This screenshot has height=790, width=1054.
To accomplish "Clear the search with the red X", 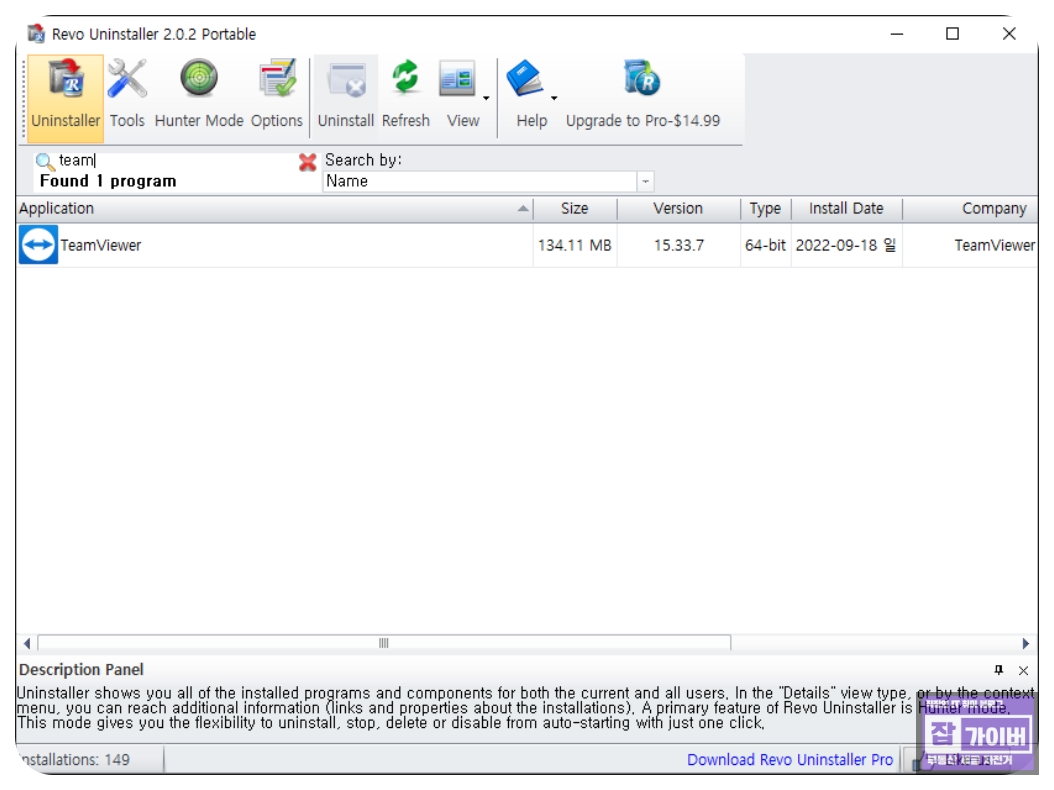I will [x=307, y=162].
